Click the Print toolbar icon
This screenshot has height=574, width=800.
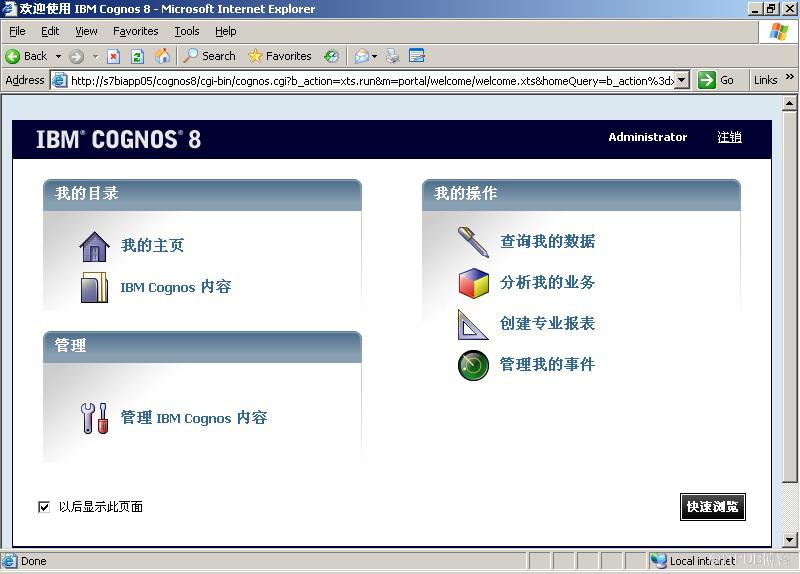(392, 56)
